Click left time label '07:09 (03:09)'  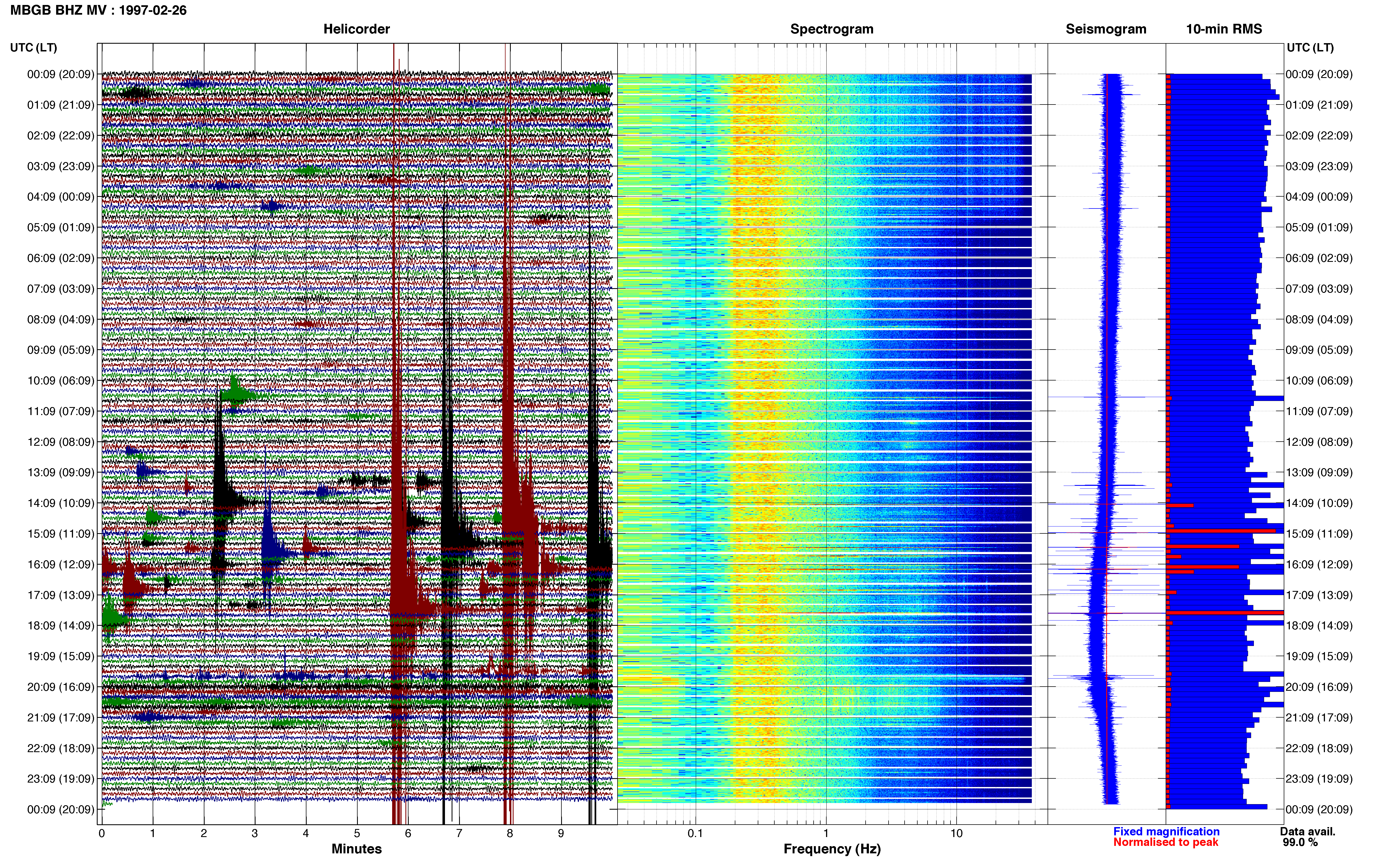click(x=61, y=289)
